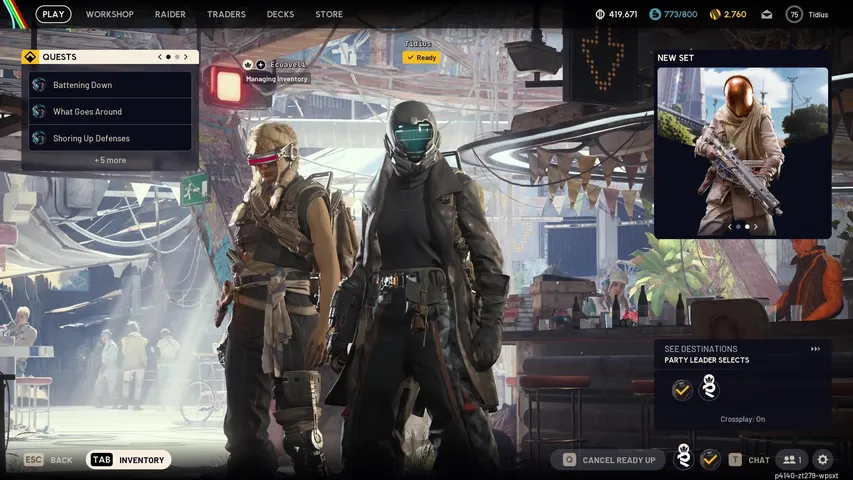Select the Ecuavela player name

[288, 64]
